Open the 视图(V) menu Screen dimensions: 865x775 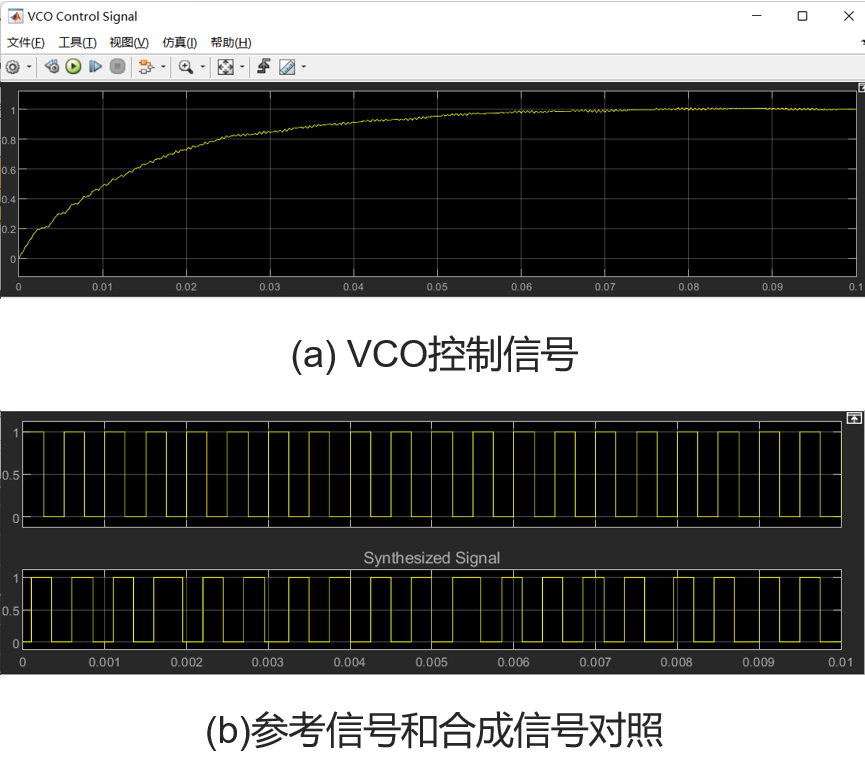(x=129, y=42)
